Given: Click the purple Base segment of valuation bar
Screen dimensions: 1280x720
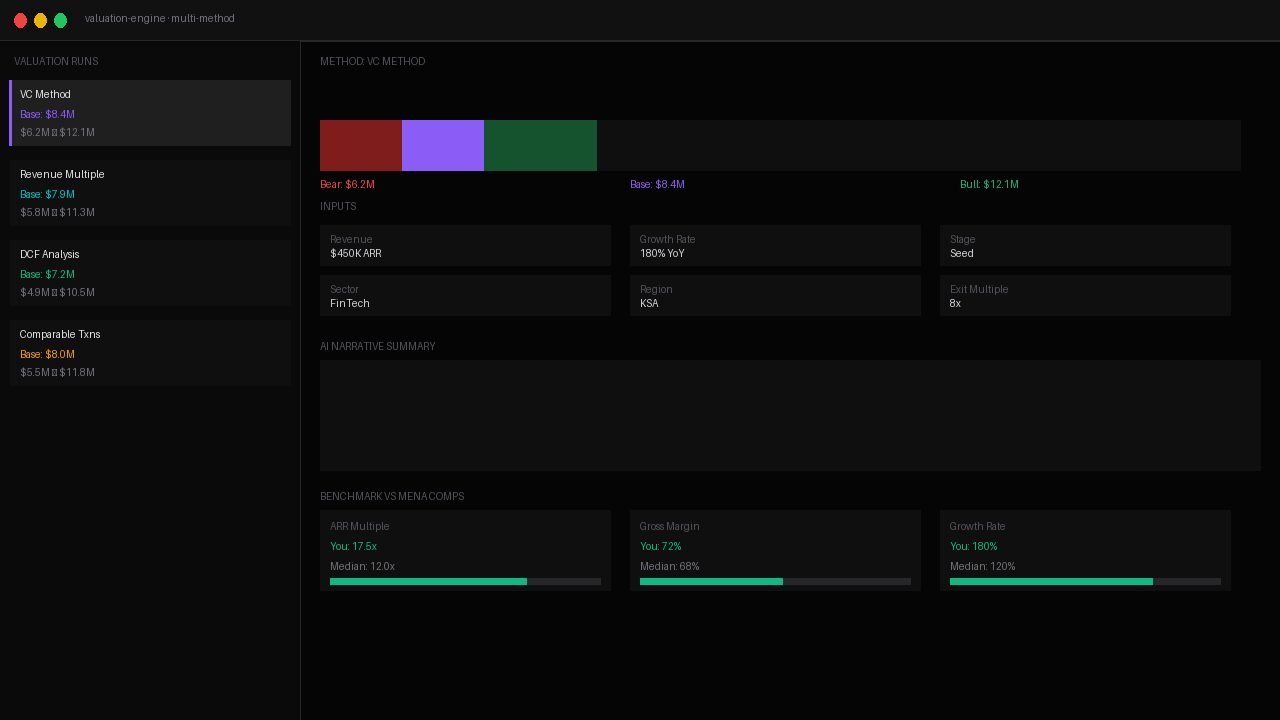Looking at the screenshot, I should [443, 145].
